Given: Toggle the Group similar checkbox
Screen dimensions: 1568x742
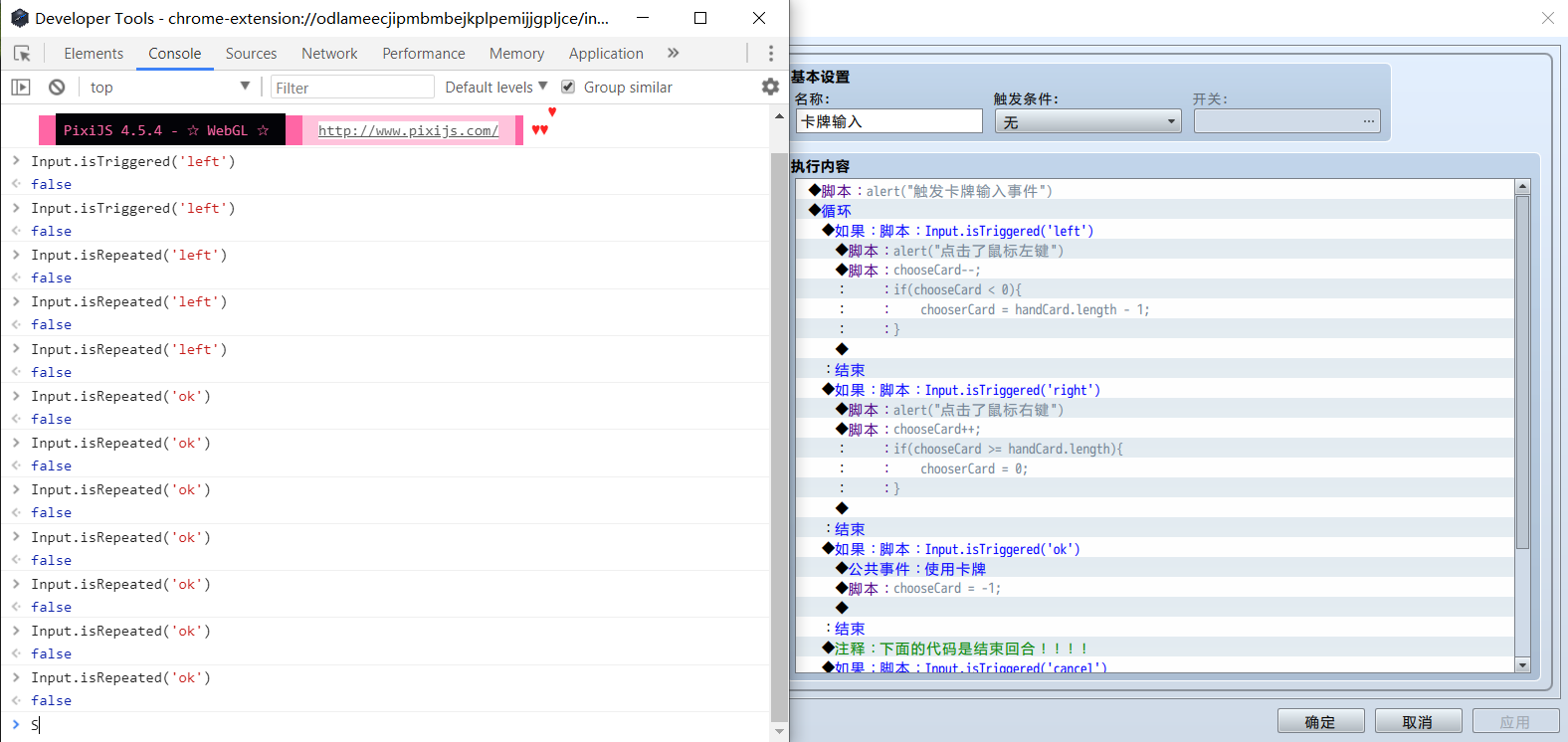Looking at the screenshot, I should click(x=568, y=88).
